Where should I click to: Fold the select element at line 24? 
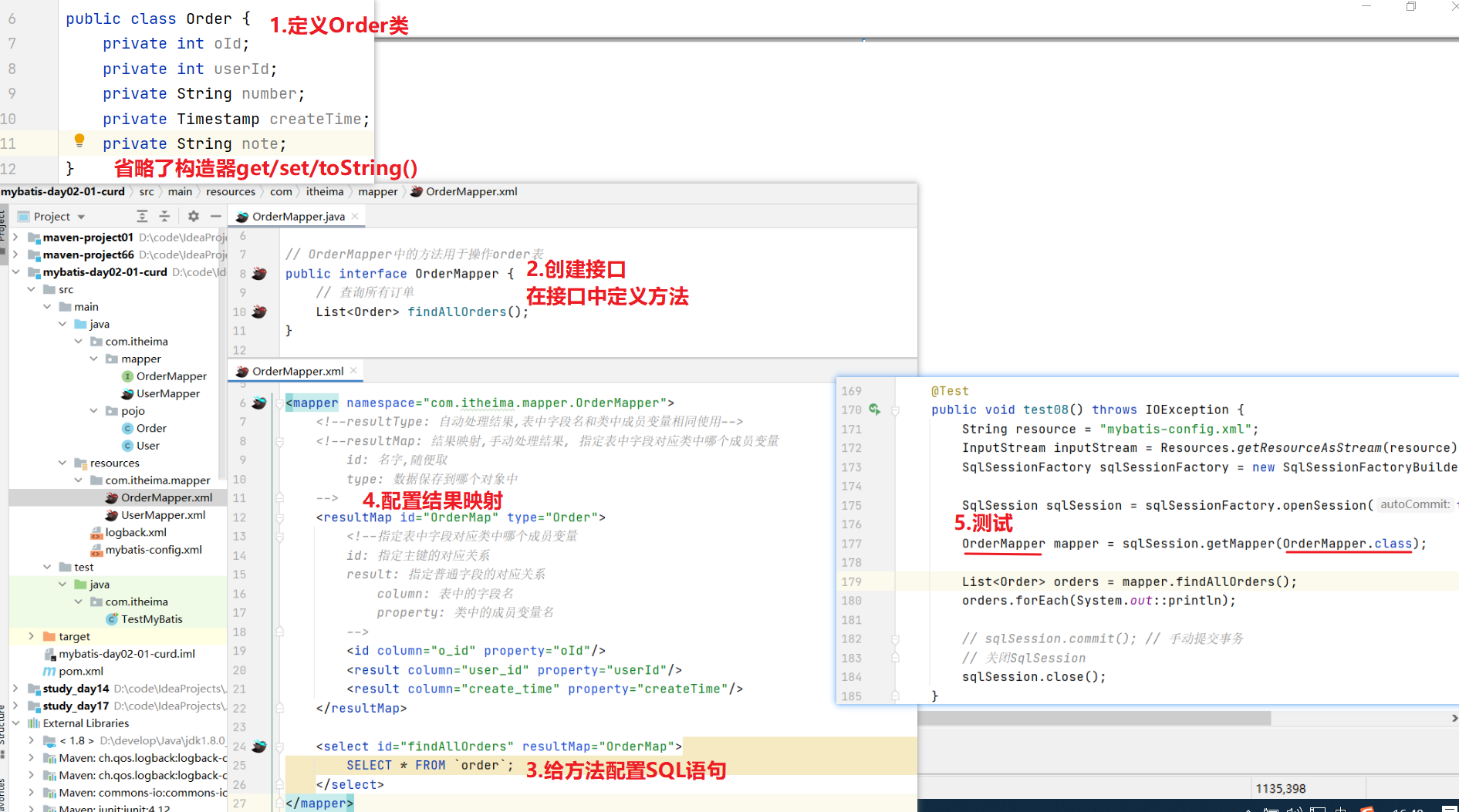click(280, 746)
